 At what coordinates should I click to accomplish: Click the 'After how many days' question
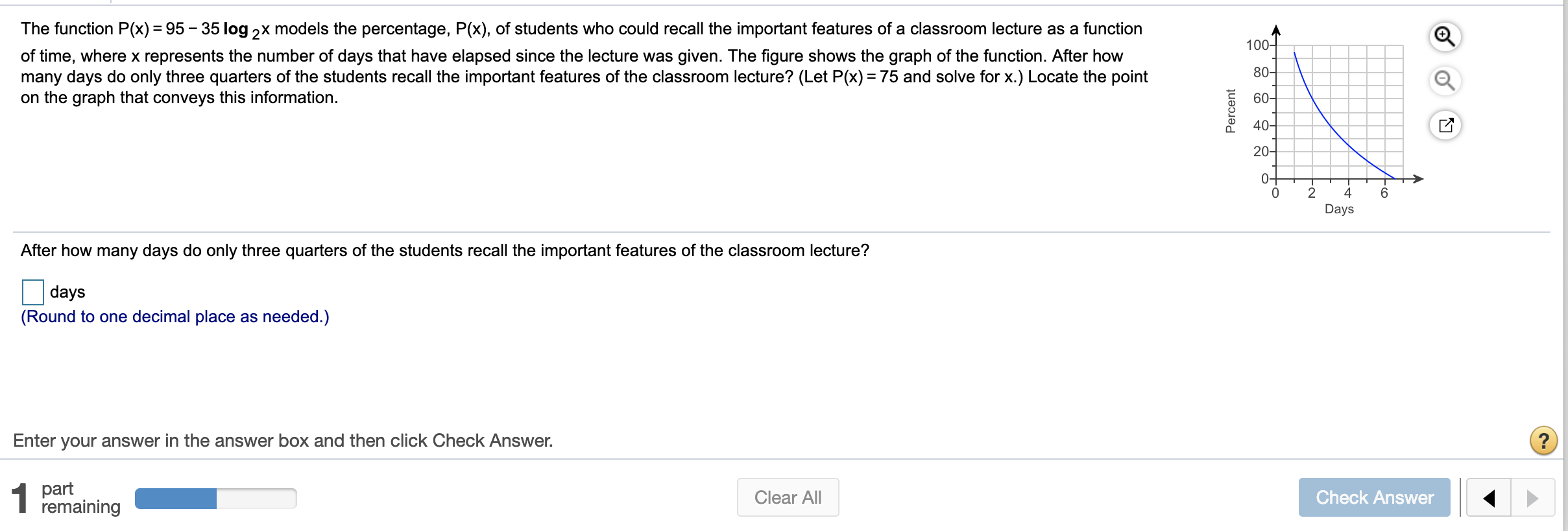point(444,251)
